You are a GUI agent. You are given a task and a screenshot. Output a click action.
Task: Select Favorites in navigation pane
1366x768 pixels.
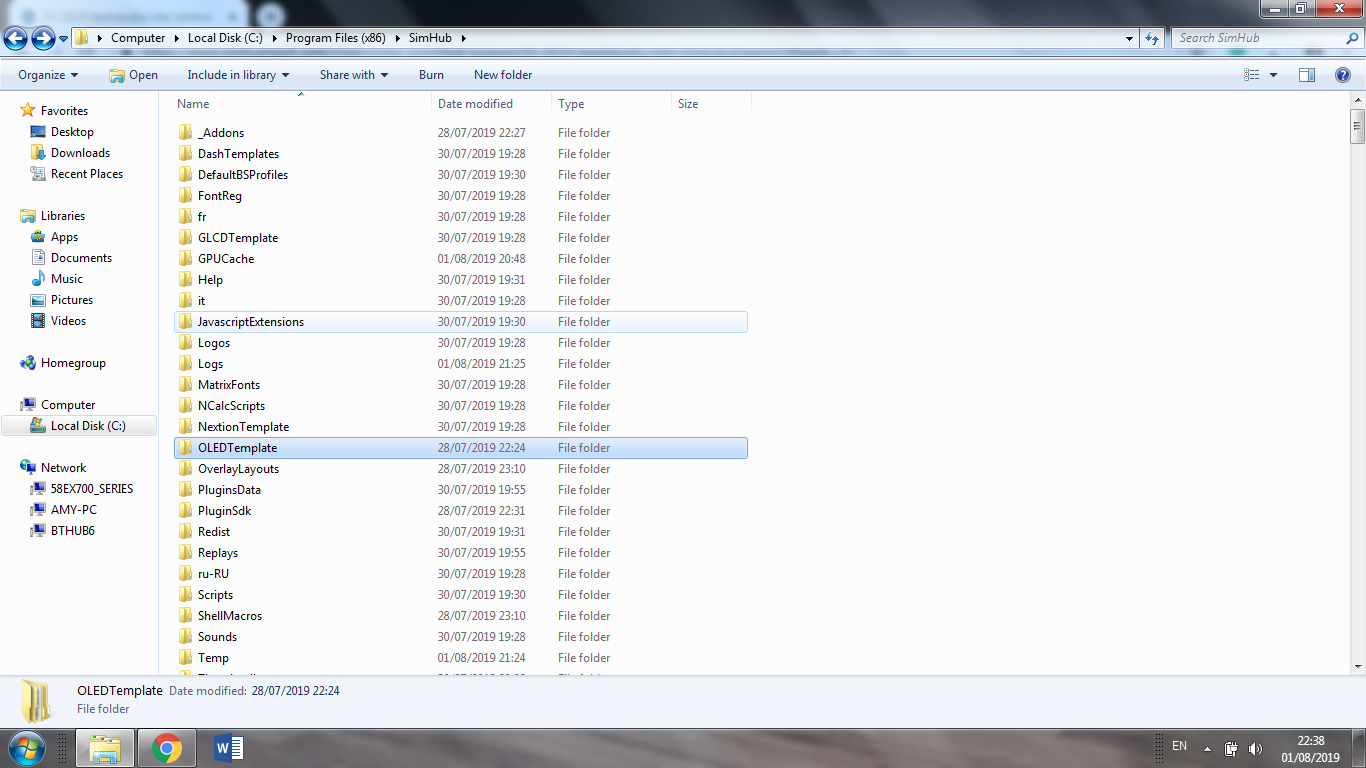64,111
